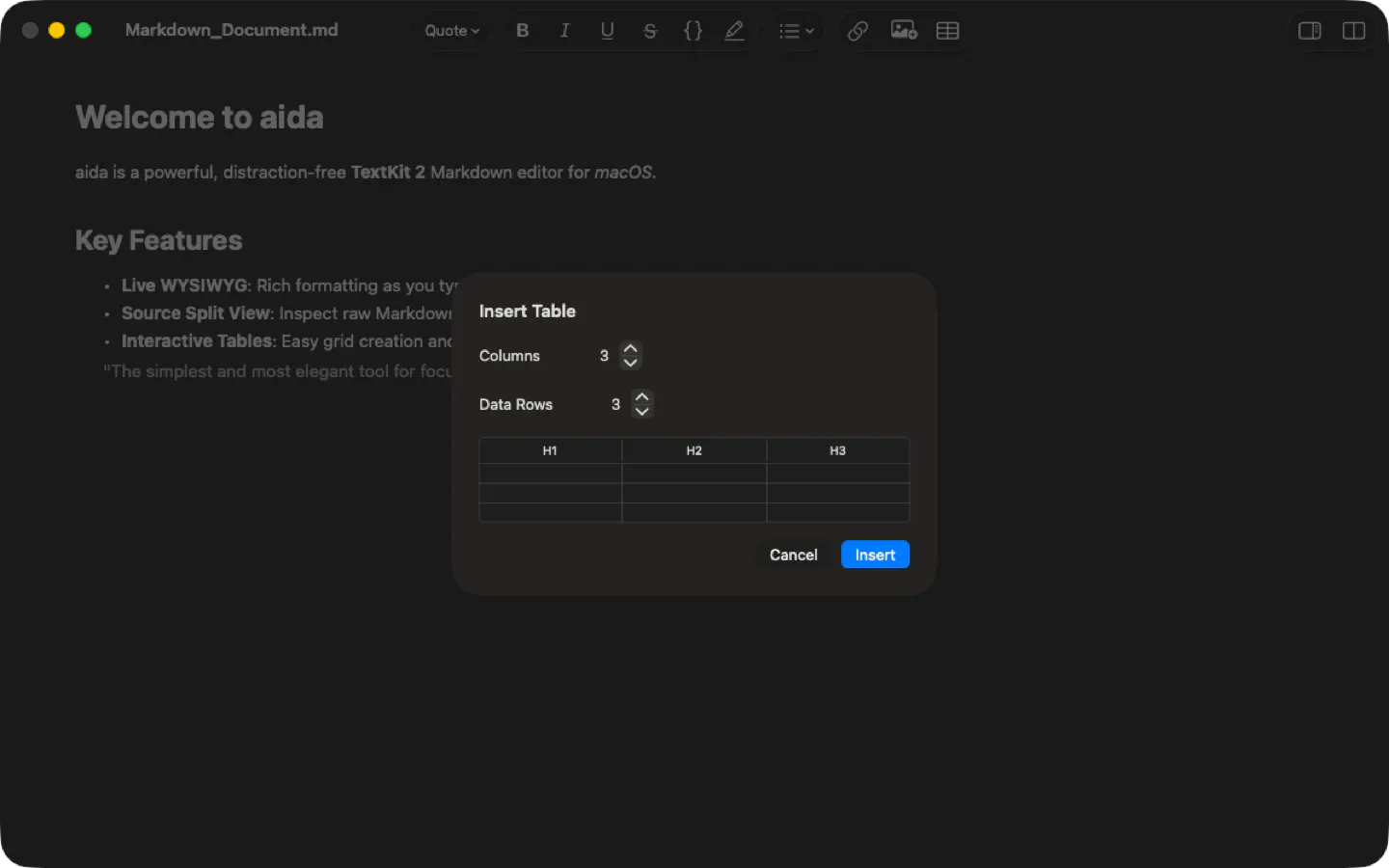Select the highlighter pen icon

click(x=735, y=31)
